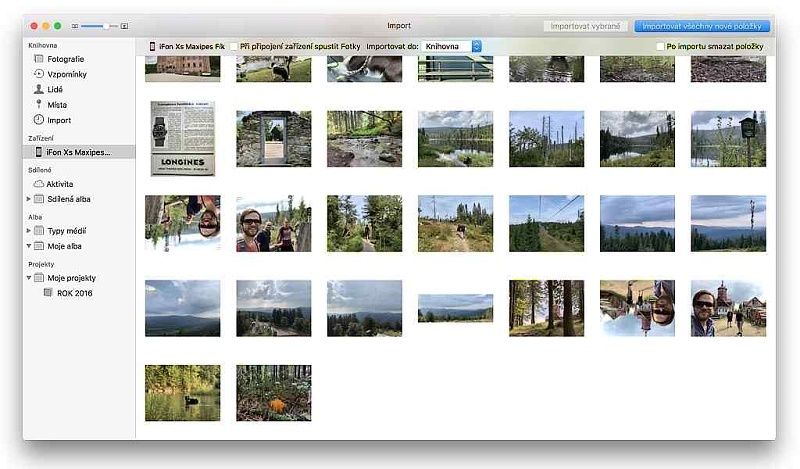Click the Alba section header
The image size is (800, 469).
[x=35, y=217]
